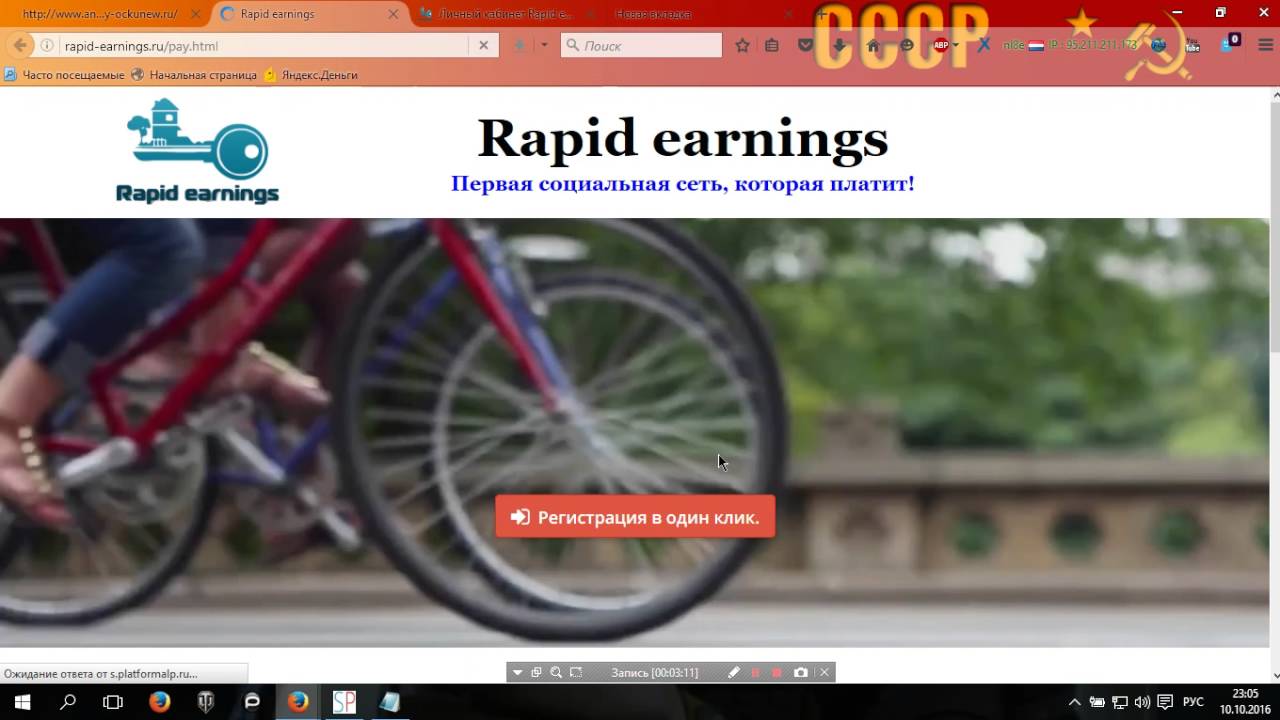Open the Windows taskbar search icon
This screenshot has width=1280, height=720.
[68, 702]
